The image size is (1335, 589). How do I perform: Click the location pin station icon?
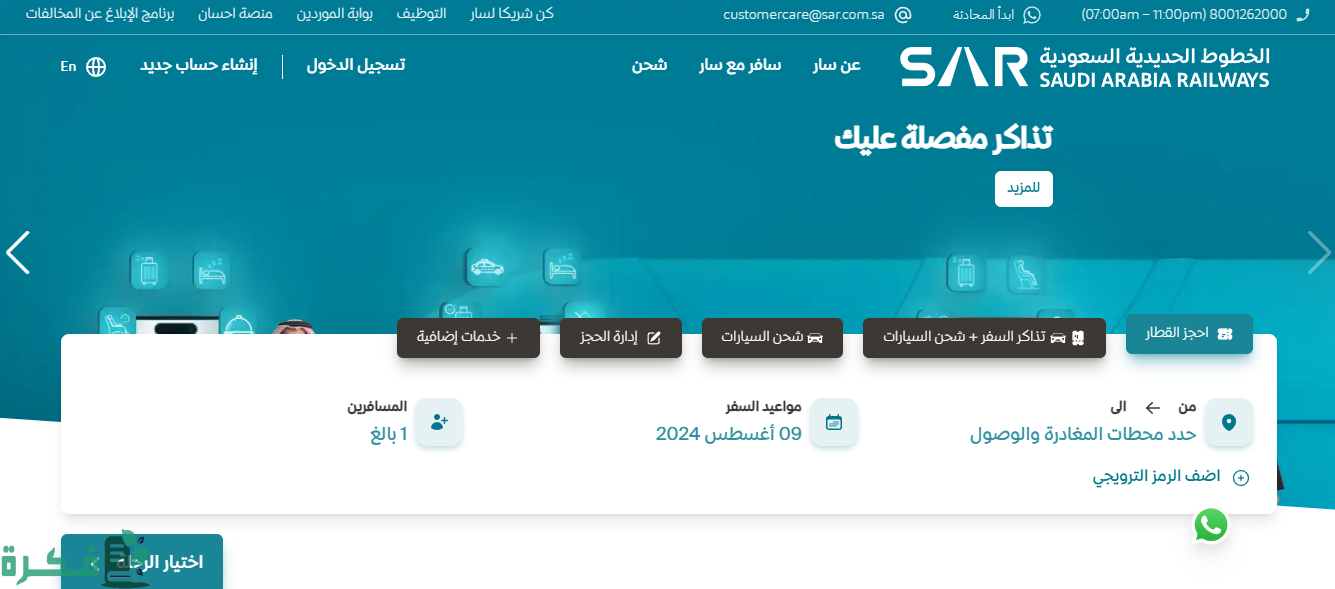coord(1228,422)
